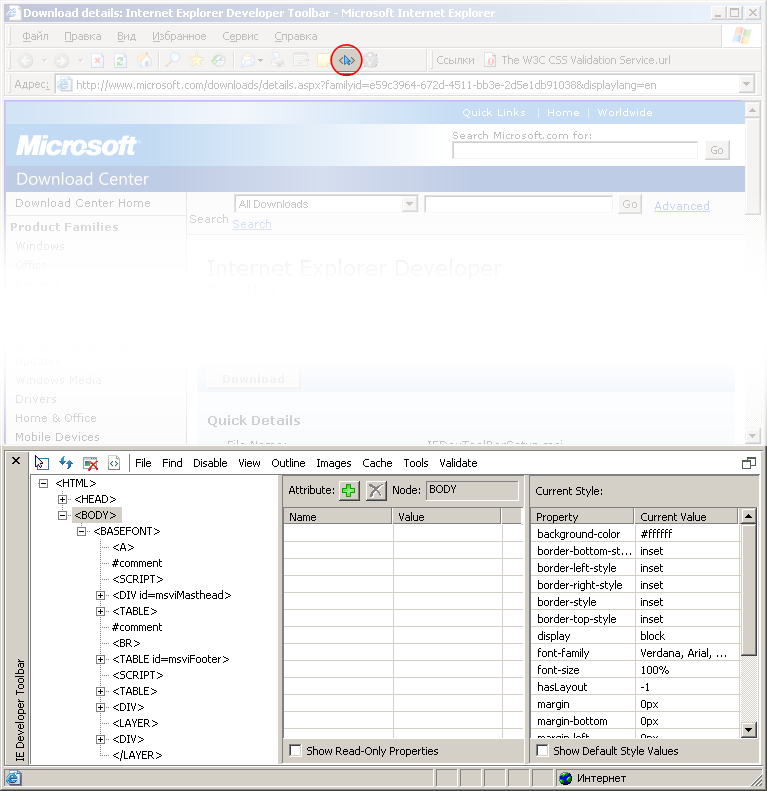This screenshot has width=767, height=791.
Task: Open the developer toolbar Tools menu
Action: click(416, 463)
